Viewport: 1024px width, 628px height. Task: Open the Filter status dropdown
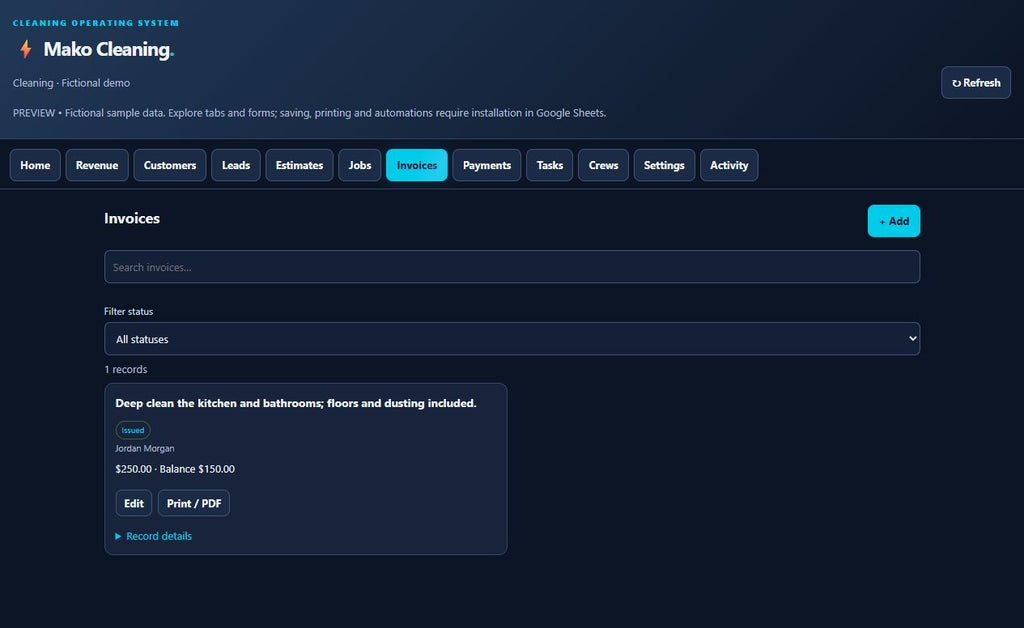pos(512,339)
